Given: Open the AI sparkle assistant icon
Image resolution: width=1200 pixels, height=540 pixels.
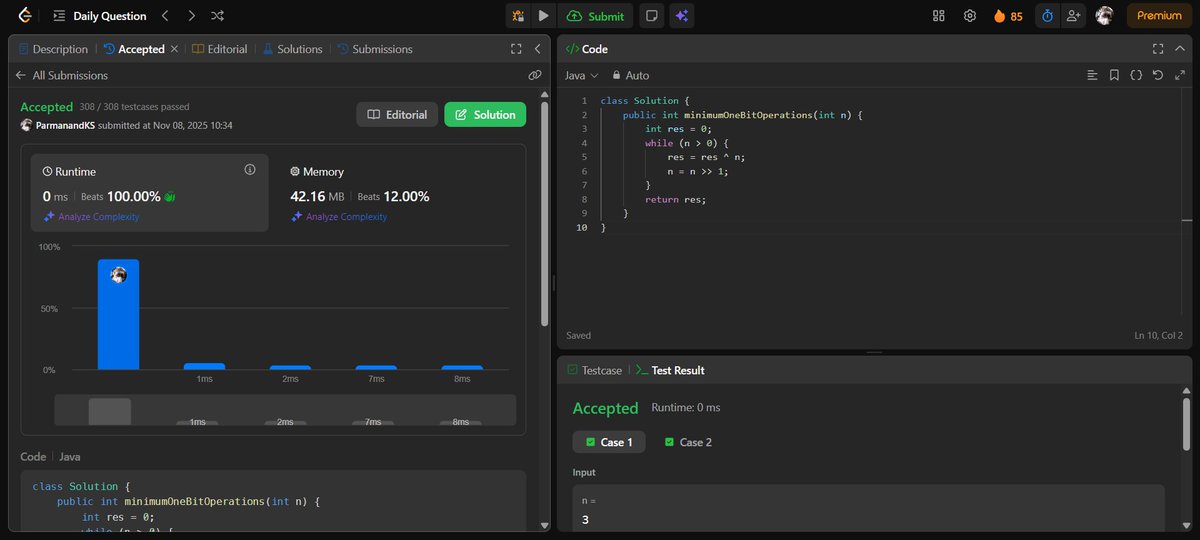Looking at the screenshot, I should point(682,16).
